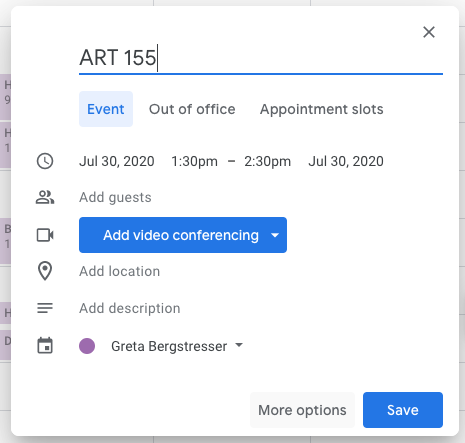Screen dimensions: 465x443
Task: Switch to Appointment slots tab
Action: pos(322,109)
